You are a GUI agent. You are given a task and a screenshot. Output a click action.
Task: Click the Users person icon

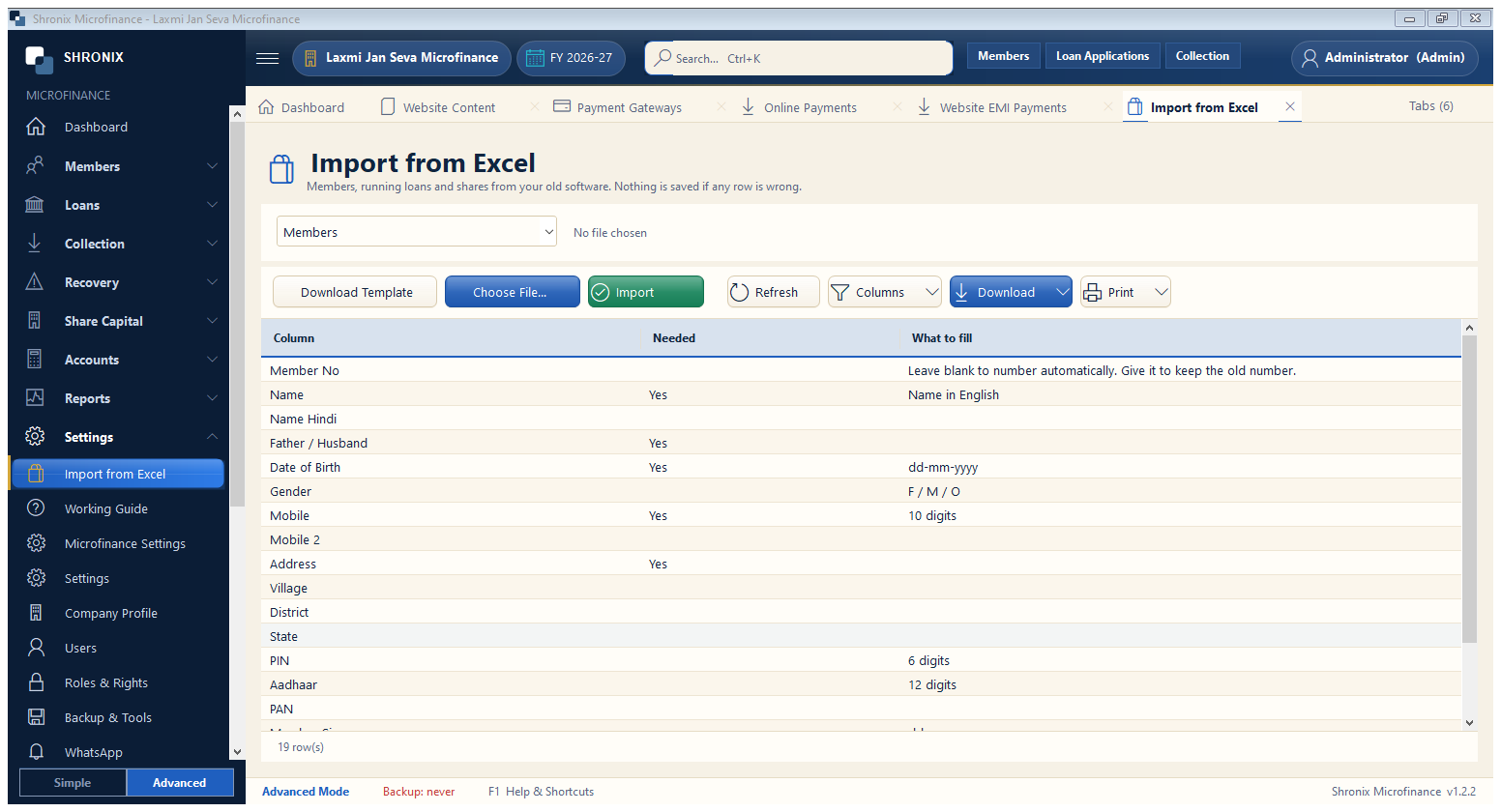[x=36, y=648]
